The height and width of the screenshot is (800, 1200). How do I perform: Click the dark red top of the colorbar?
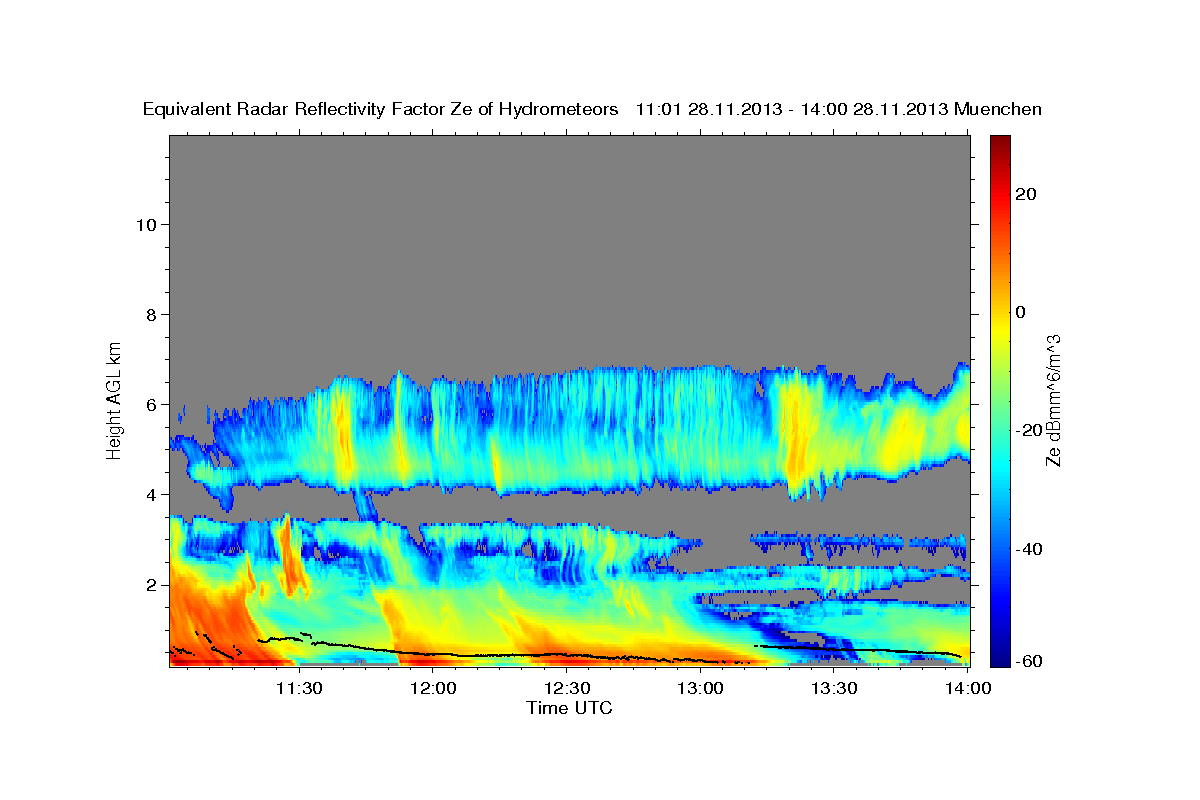coord(999,142)
